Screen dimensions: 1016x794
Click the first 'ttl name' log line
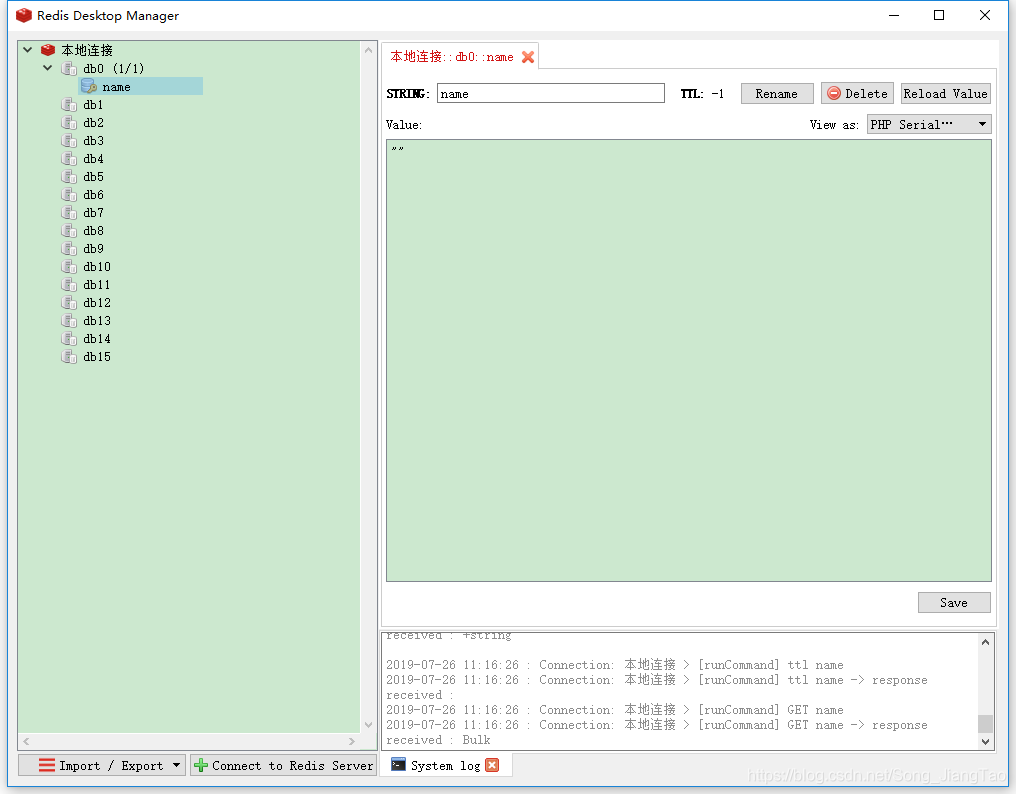(x=615, y=665)
